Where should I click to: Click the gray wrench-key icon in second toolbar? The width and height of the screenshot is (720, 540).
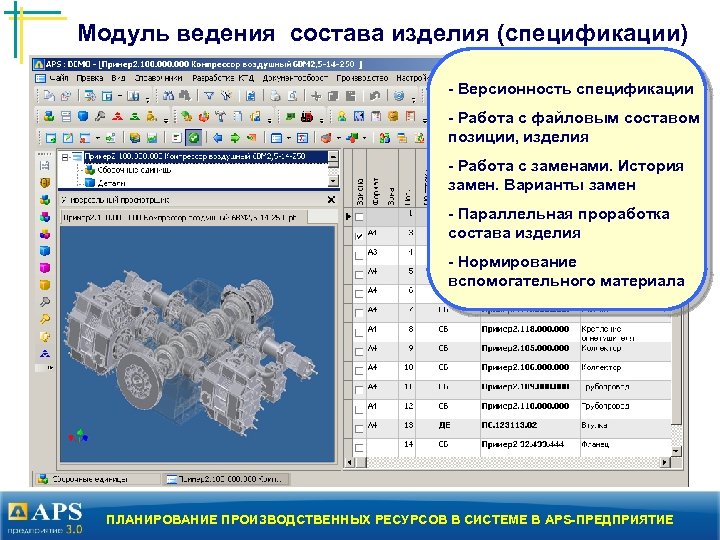[100, 116]
